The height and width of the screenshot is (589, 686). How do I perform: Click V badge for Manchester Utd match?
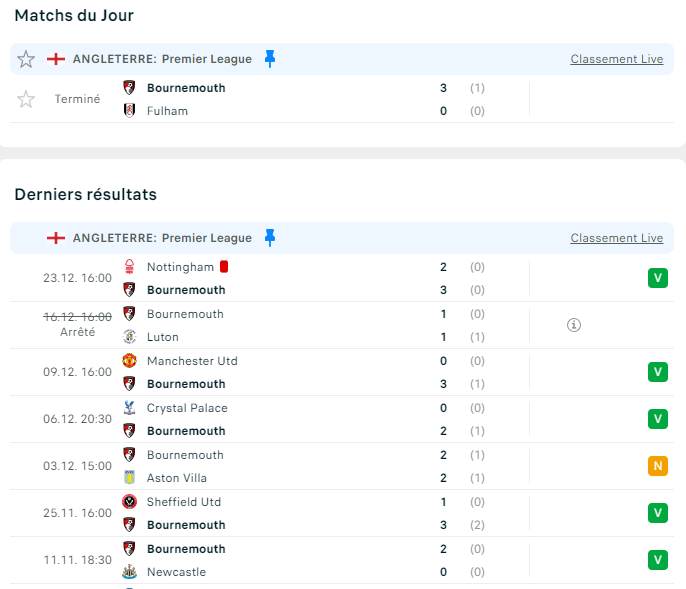[658, 372]
